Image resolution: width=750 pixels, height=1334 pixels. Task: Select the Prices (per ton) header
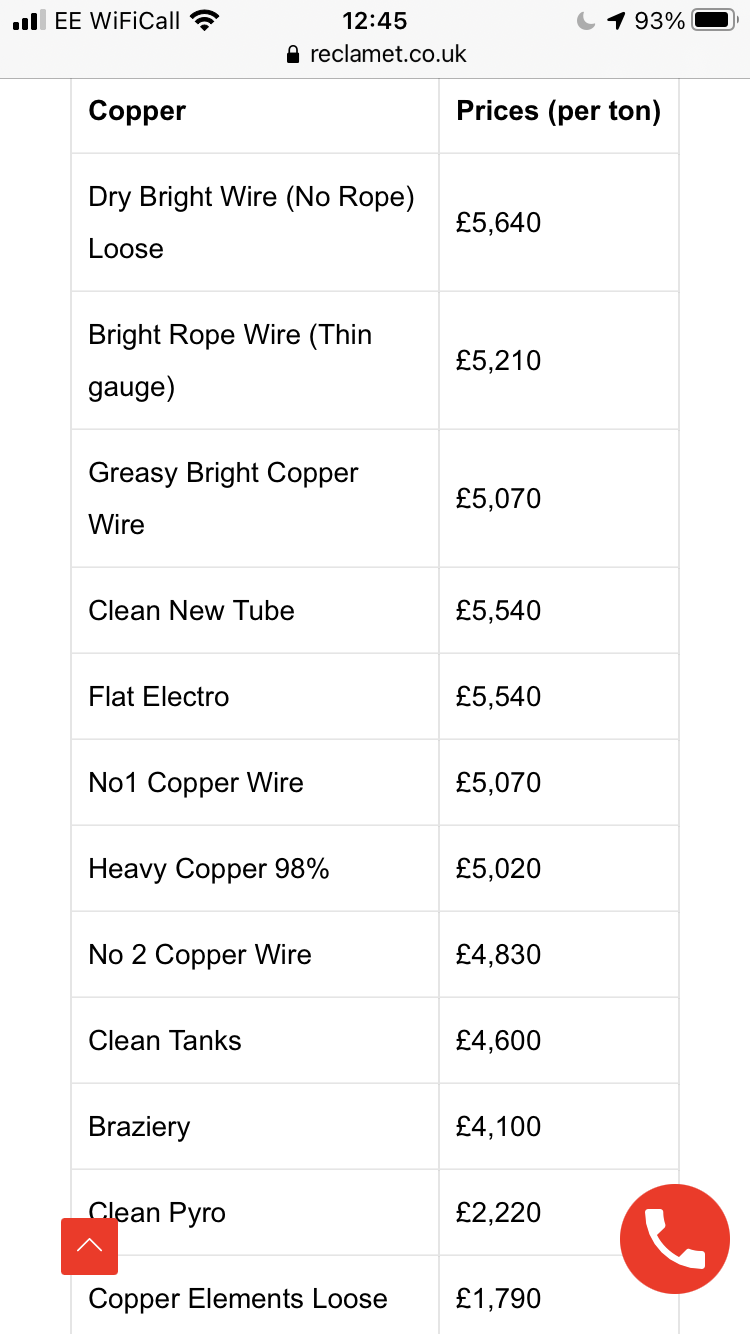tap(558, 111)
